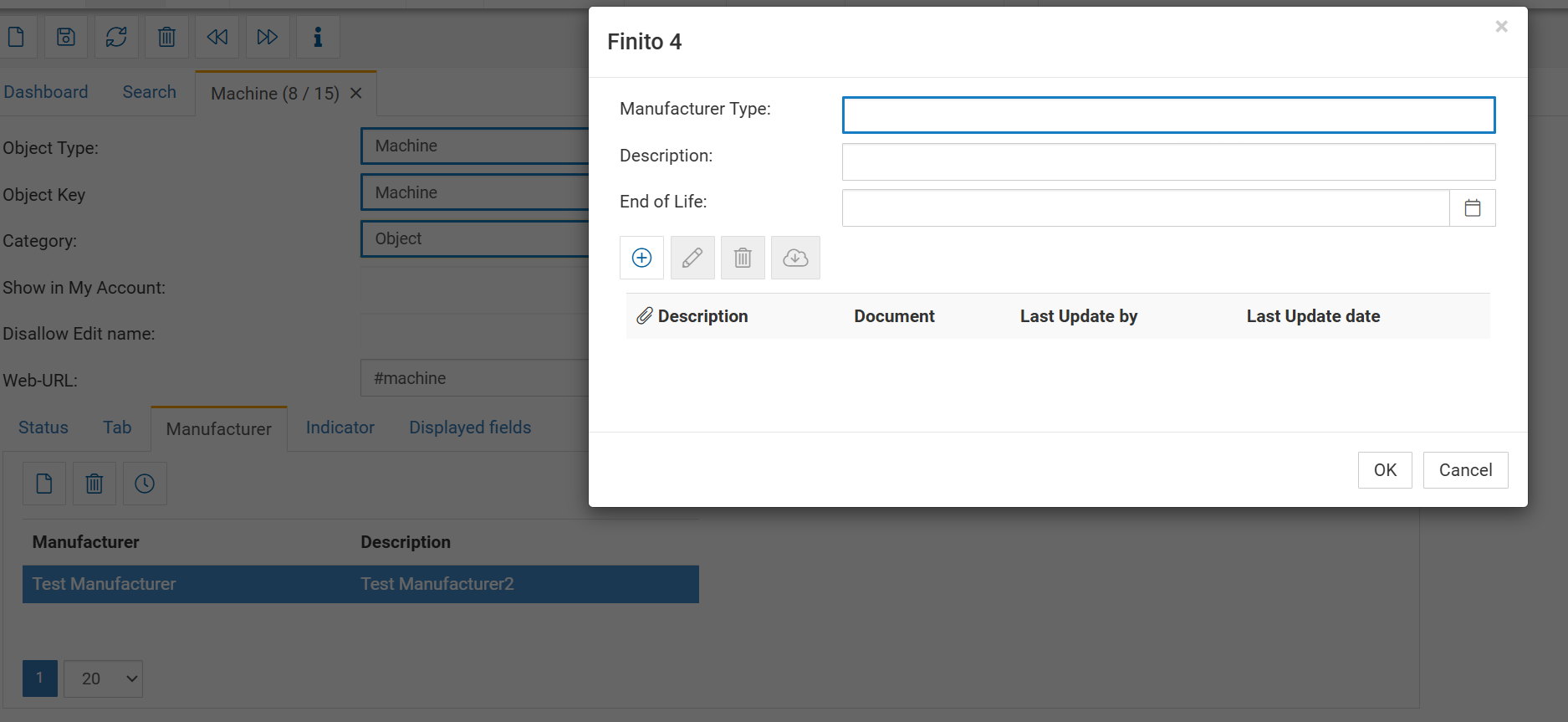Viewport: 1568px width, 722px height.
Task: Click the refresh icon in top toolbar
Action: [x=116, y=37]
